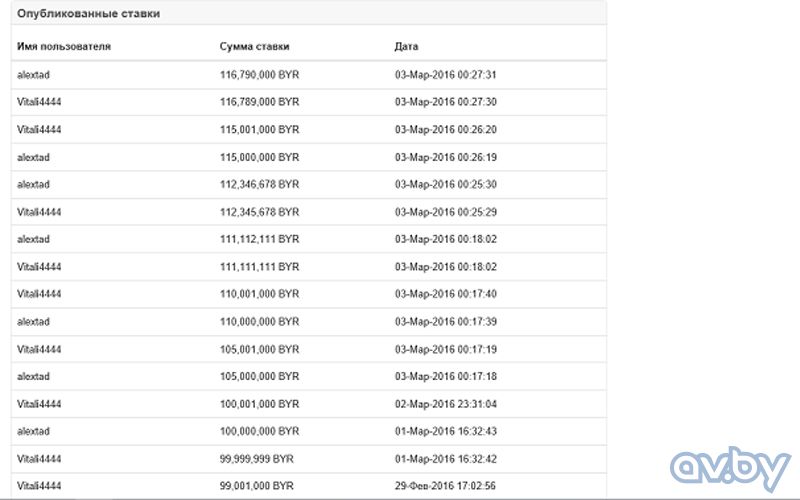This screenshot has width=800, height=500.
Task: Click the 'Дата' column header
Action: 406,46
